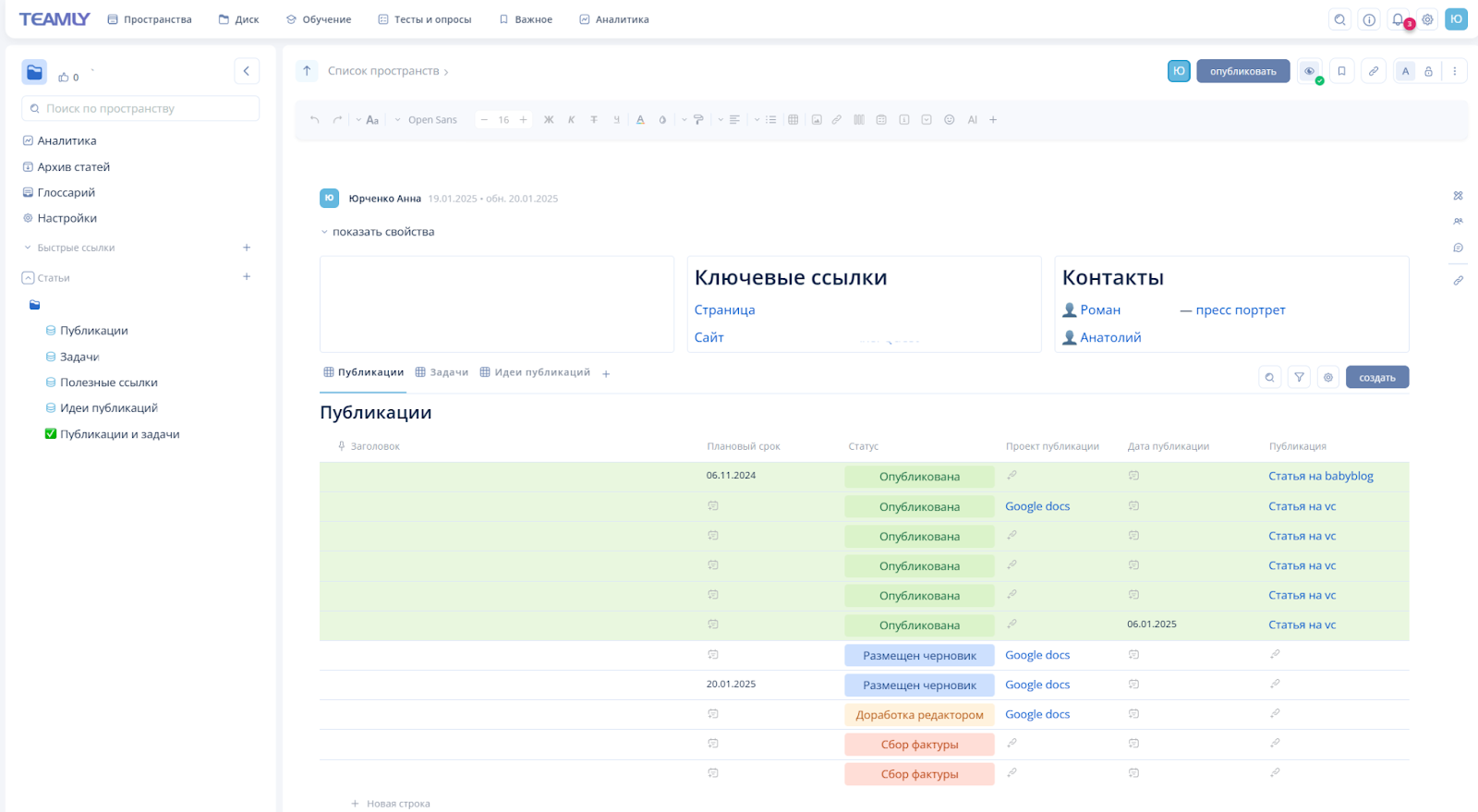
Task: Insert an image from the toolbar
Action: 817,120
